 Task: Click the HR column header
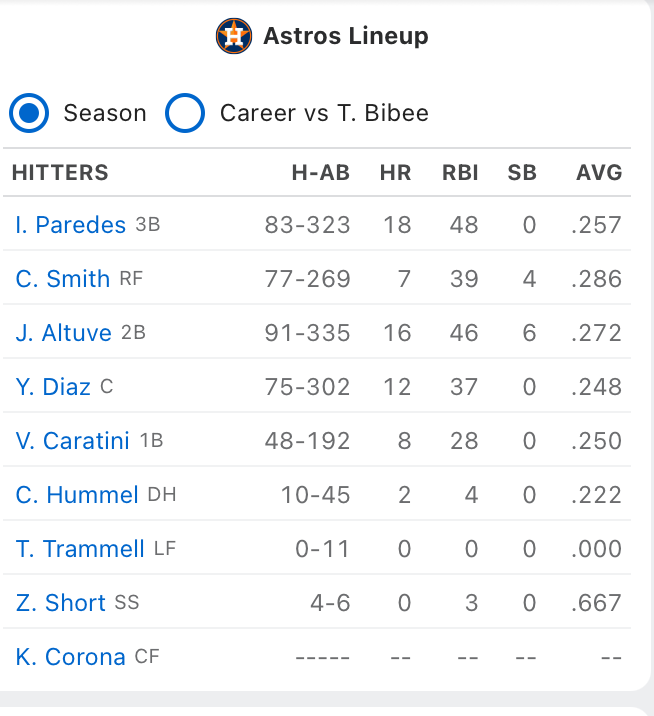tap(396, 173)
